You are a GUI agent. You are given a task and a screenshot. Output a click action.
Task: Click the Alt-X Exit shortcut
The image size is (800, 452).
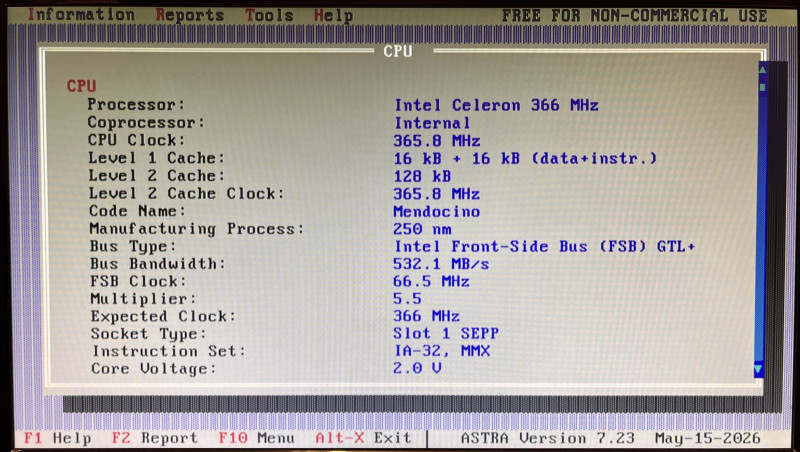pos(363,438)
